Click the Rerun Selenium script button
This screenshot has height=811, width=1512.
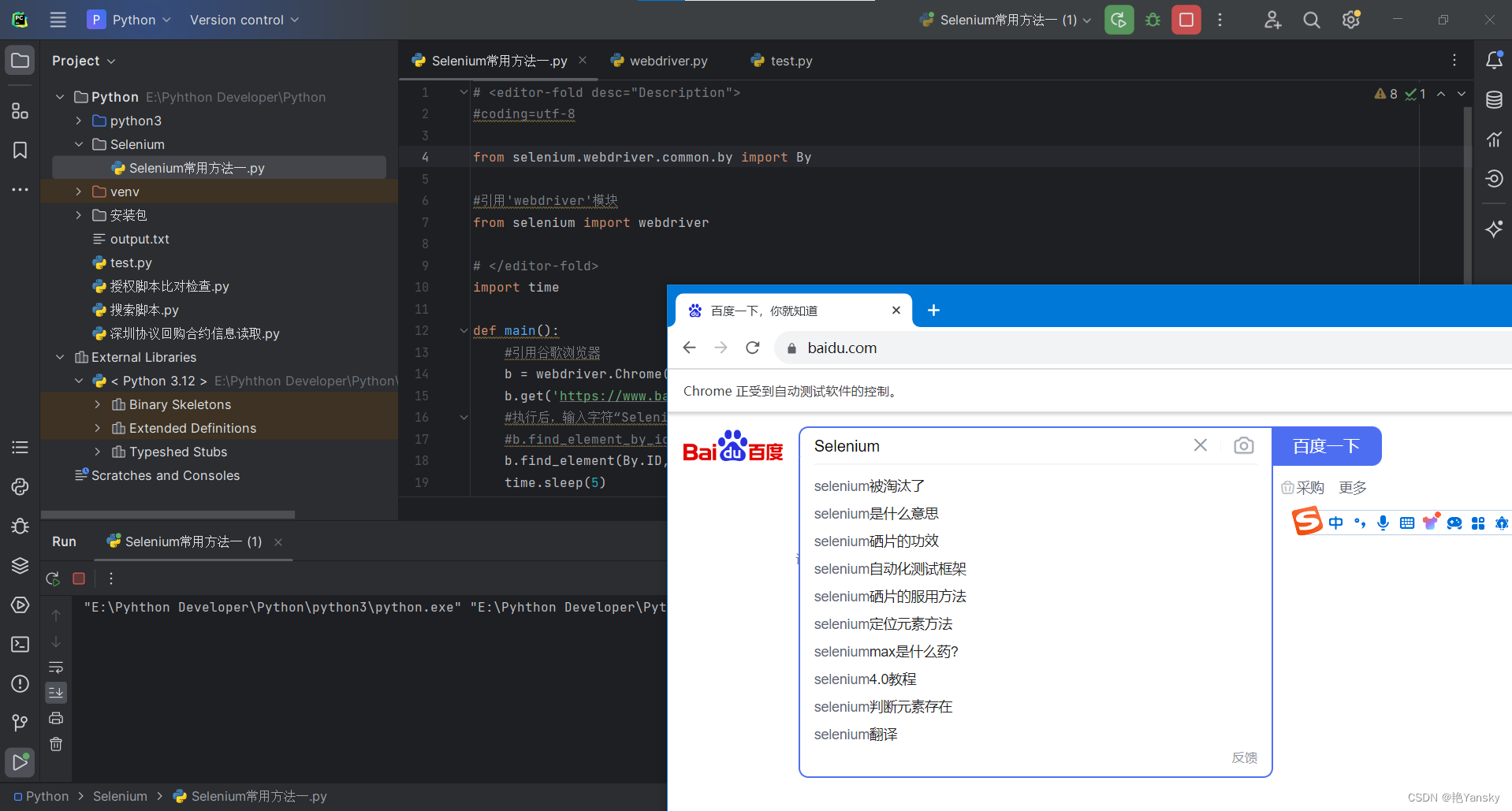(x=1119, y=20)
